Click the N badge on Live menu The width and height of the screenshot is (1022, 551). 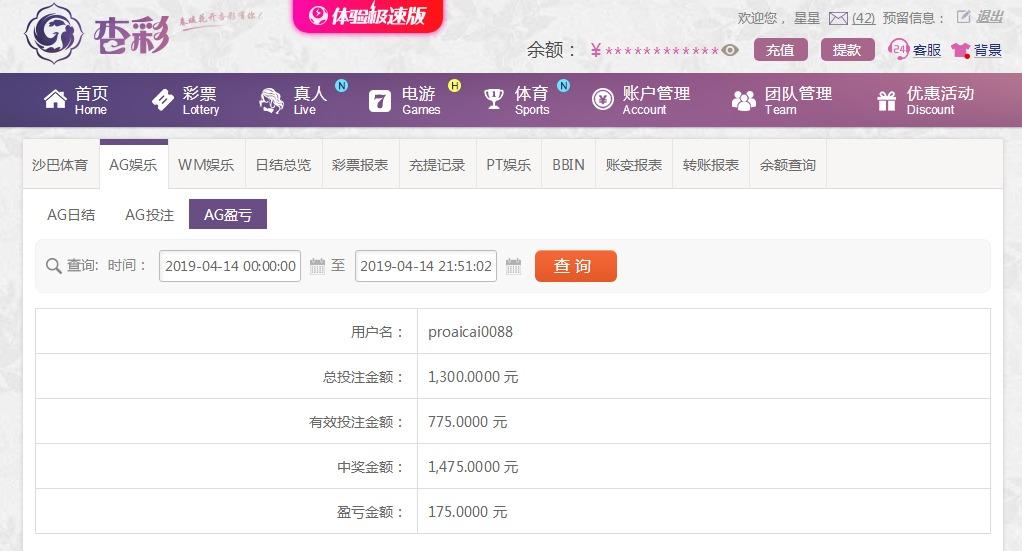(341, 85)
